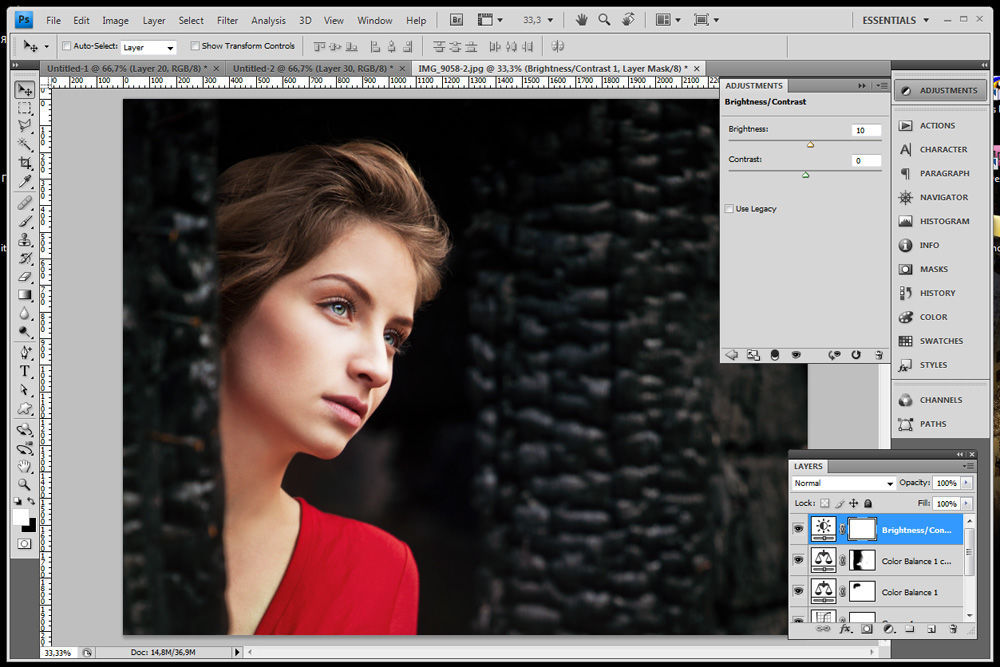Select the Pen tool
Viewport: 1000px width, 667px height.
(x=25, y=353)
